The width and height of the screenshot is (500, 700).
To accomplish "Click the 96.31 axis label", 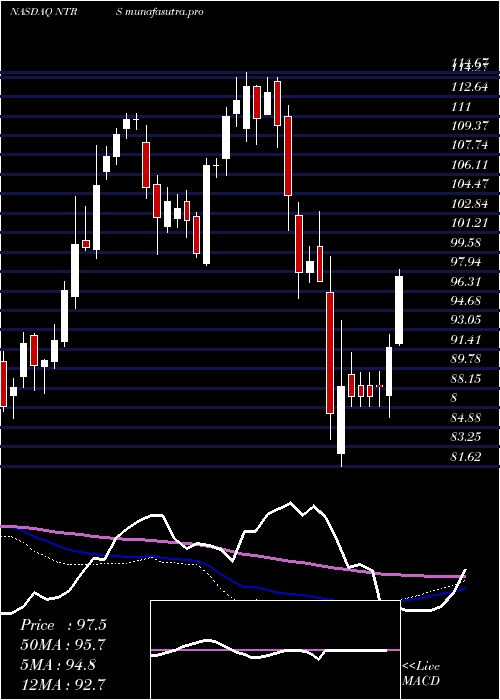I will [467, 281].
